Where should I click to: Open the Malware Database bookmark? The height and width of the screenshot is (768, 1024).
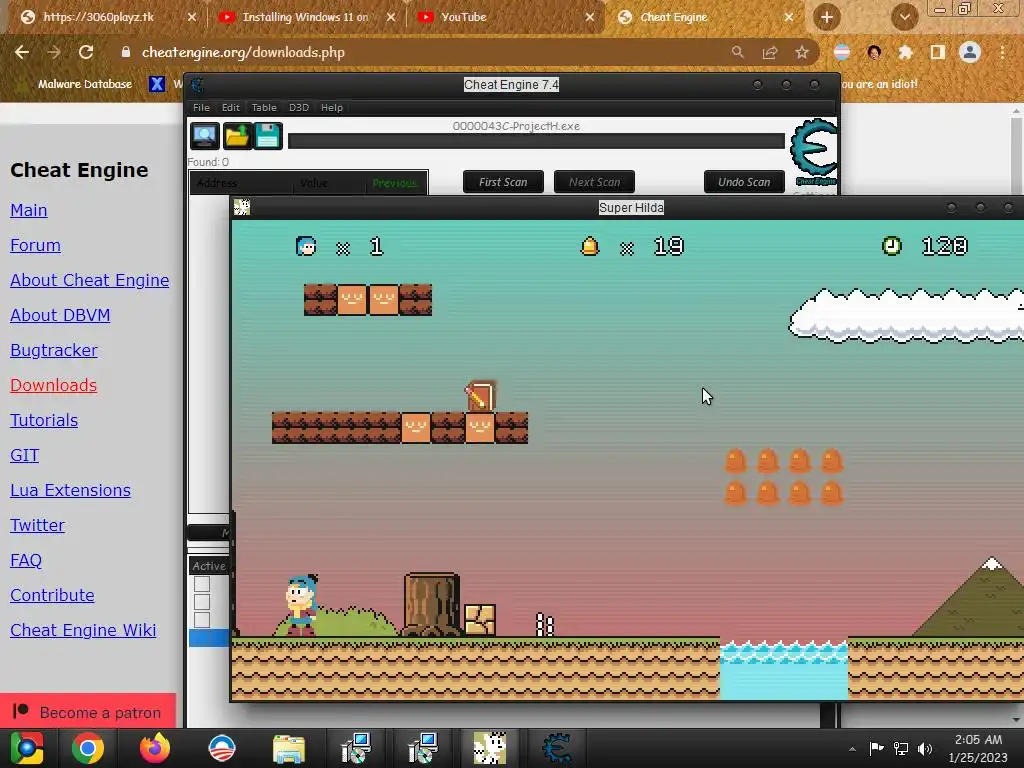tap(85, 84)
